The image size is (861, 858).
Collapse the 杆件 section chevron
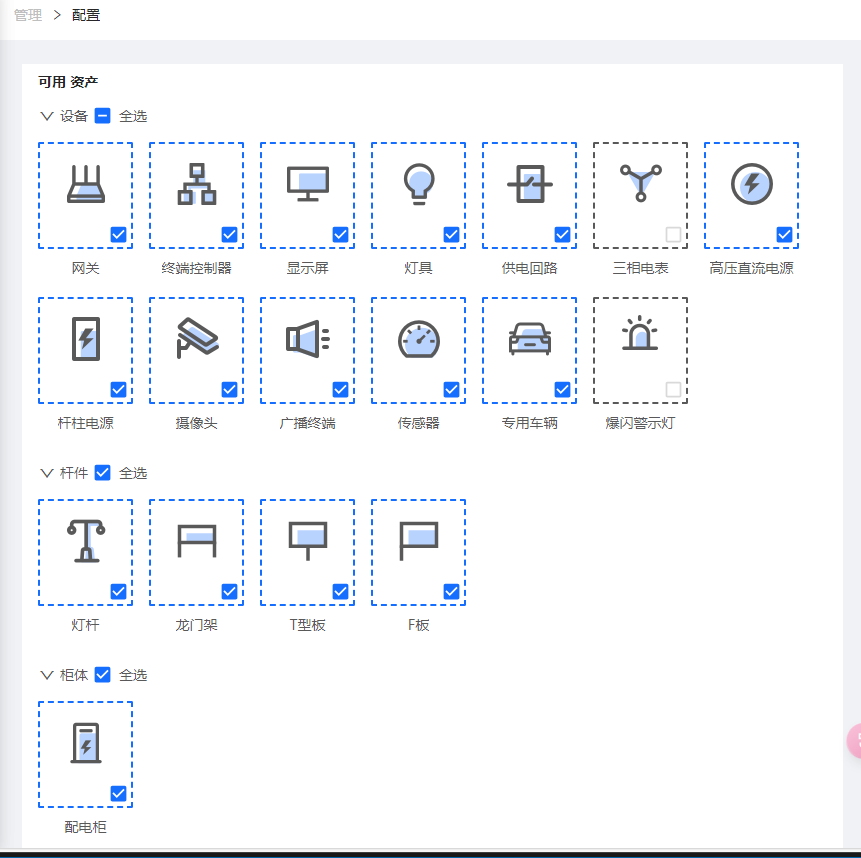(x=47, y=473)
